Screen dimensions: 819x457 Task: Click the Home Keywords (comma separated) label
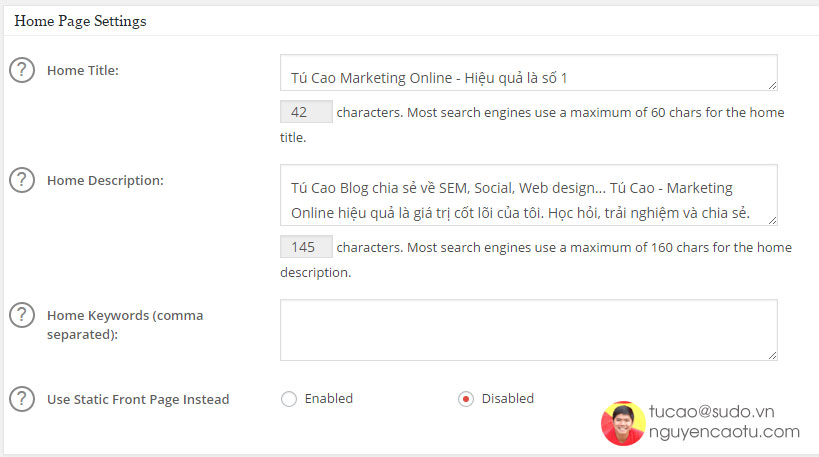click(124, 324)
